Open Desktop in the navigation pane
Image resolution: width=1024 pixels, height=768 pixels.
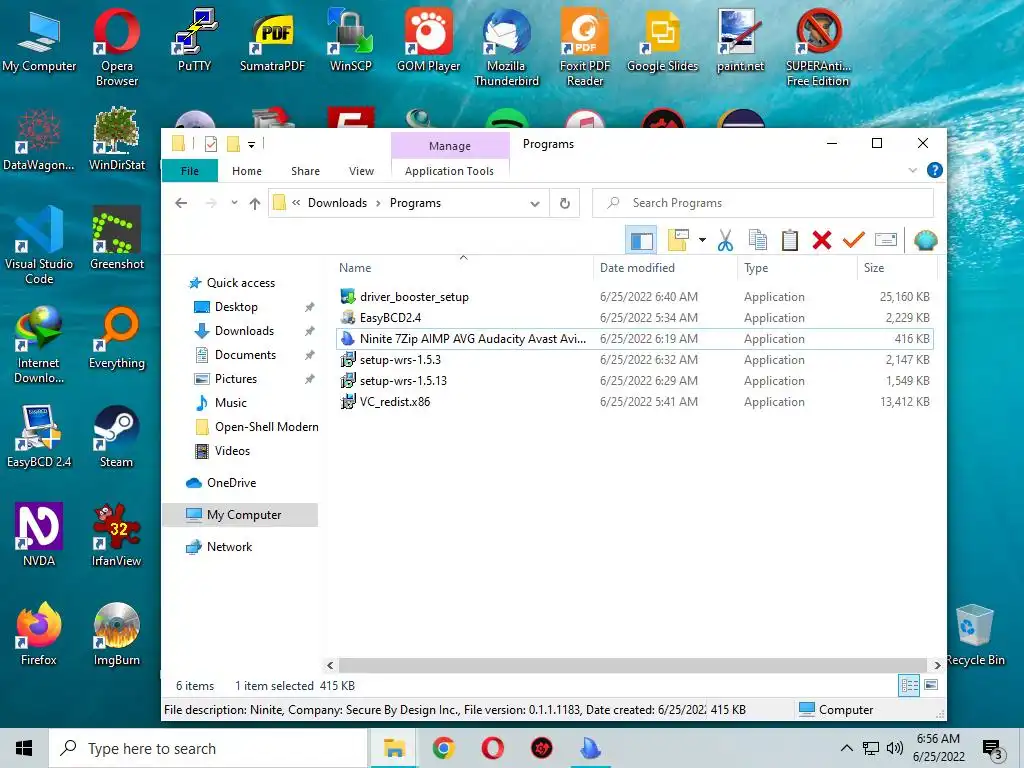point(236,307)
